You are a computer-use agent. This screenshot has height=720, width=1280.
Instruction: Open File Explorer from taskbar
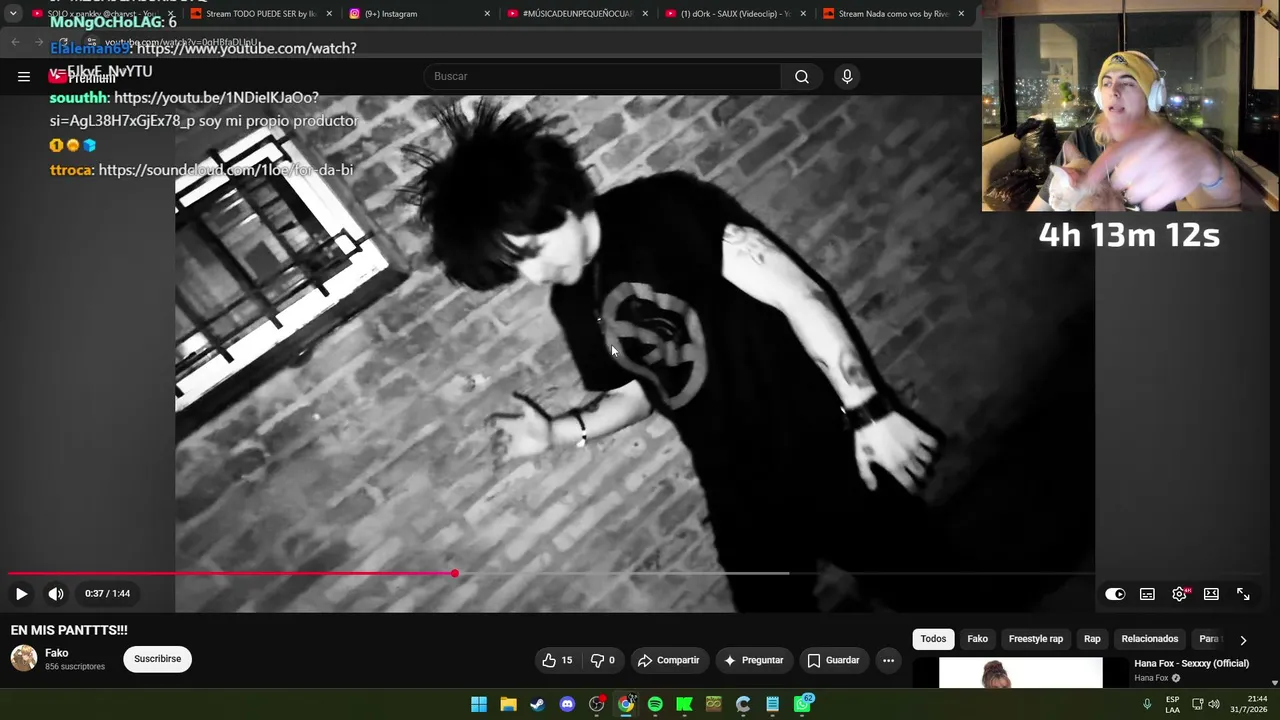[508, 704]
